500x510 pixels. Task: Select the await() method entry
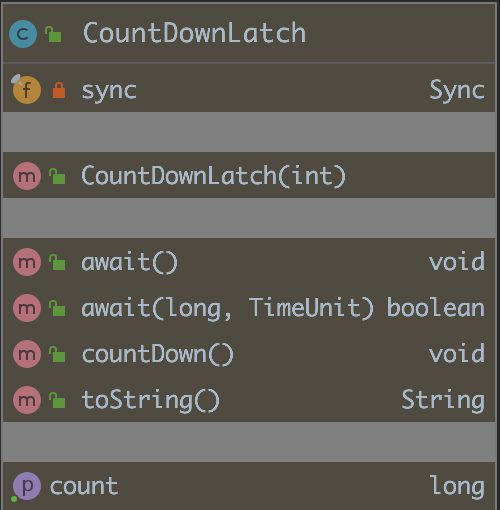click(x=249, y=262)
